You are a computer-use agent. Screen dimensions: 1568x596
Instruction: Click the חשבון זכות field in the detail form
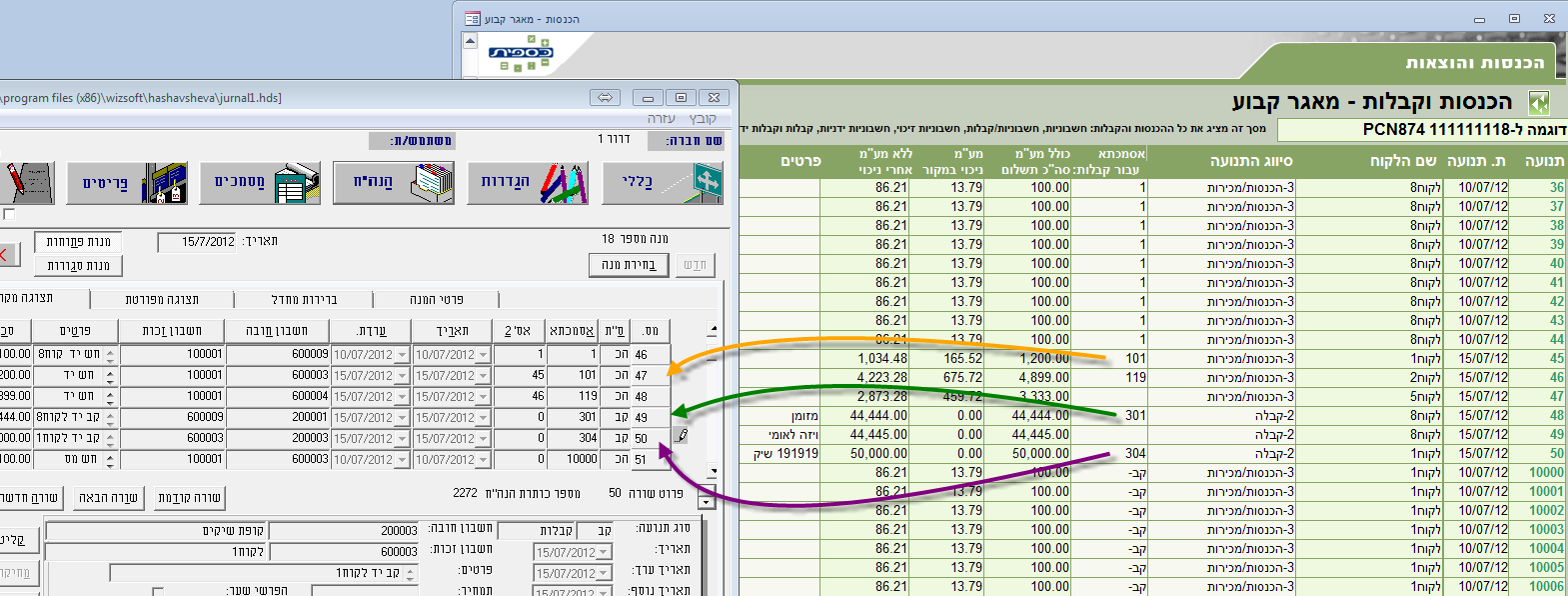[346, 552]
